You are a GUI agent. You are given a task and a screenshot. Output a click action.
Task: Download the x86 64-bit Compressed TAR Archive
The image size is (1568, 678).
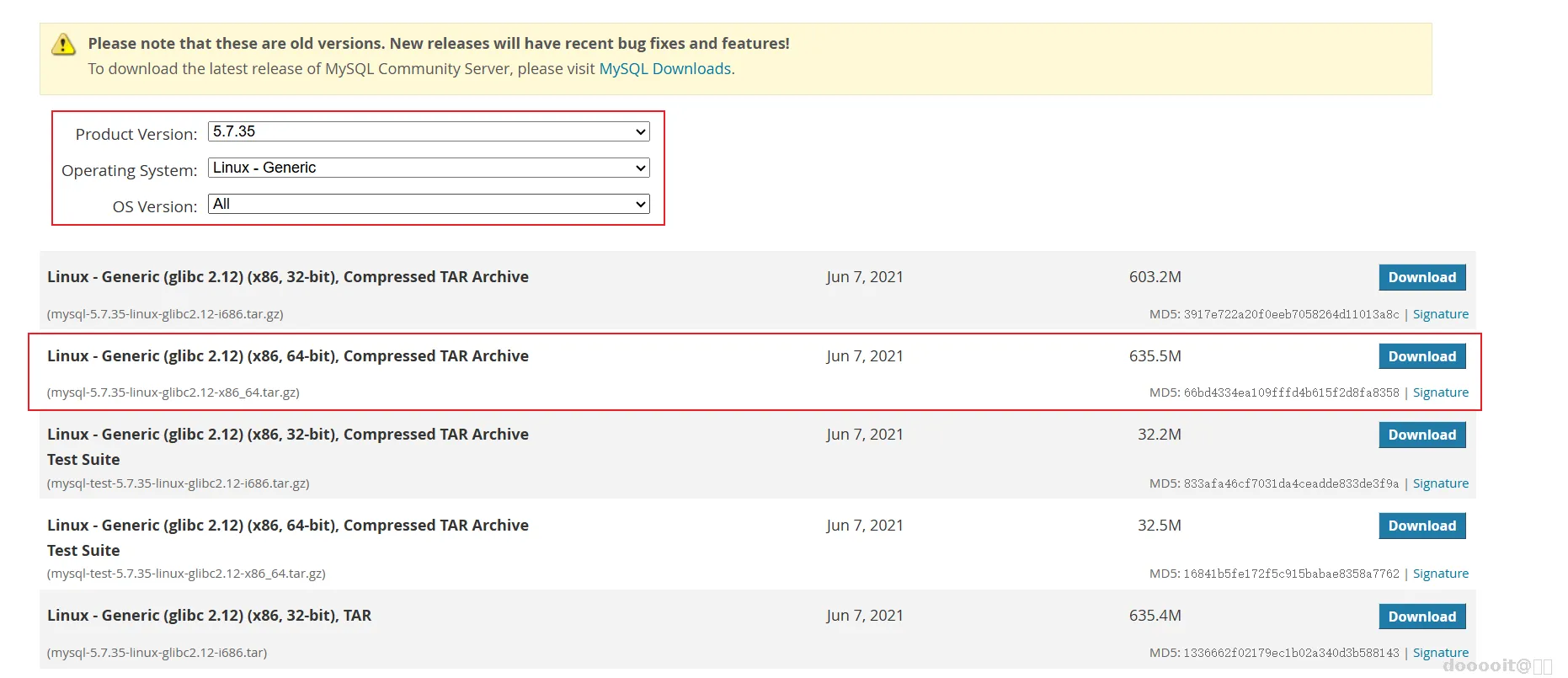click(x=1421, y=356)
